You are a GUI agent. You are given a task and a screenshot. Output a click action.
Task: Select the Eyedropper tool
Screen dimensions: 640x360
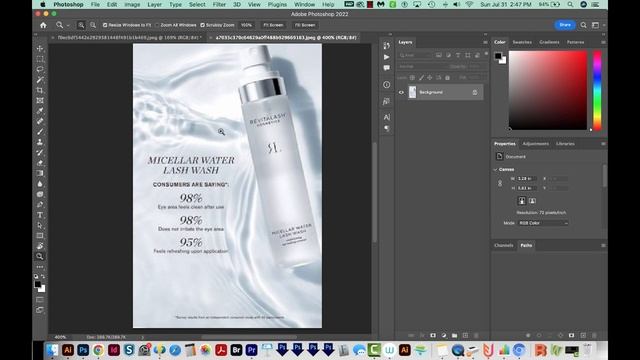click(x=40, y=111)
